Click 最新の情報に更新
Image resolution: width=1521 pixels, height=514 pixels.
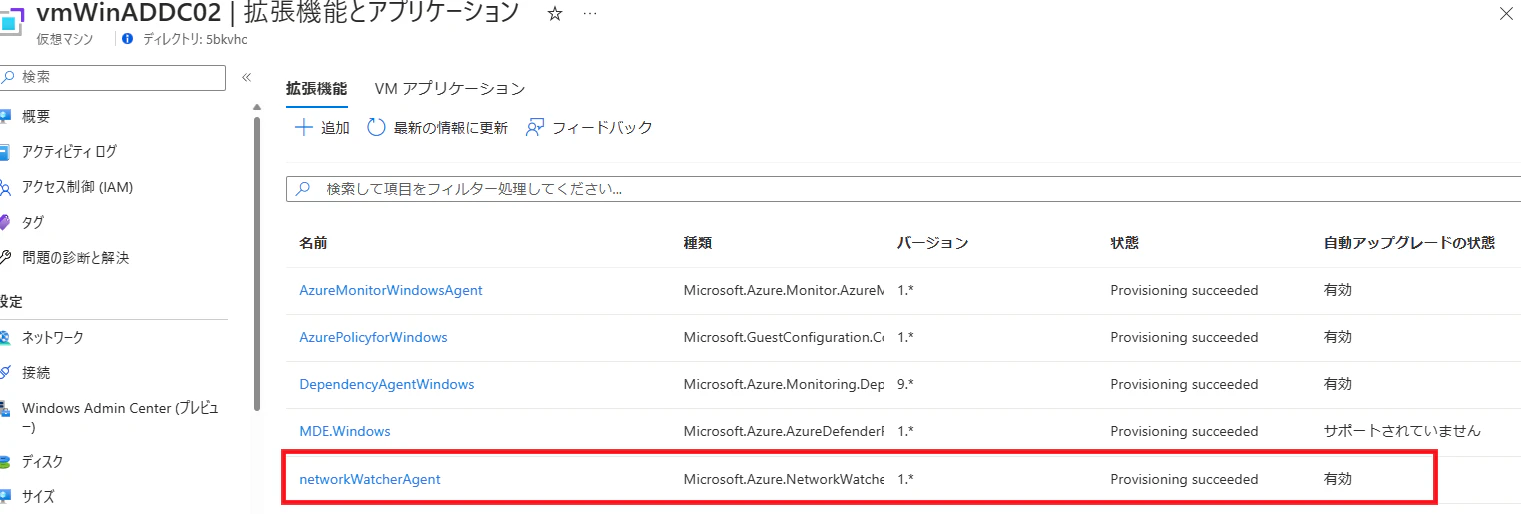[x=437, y=127]
